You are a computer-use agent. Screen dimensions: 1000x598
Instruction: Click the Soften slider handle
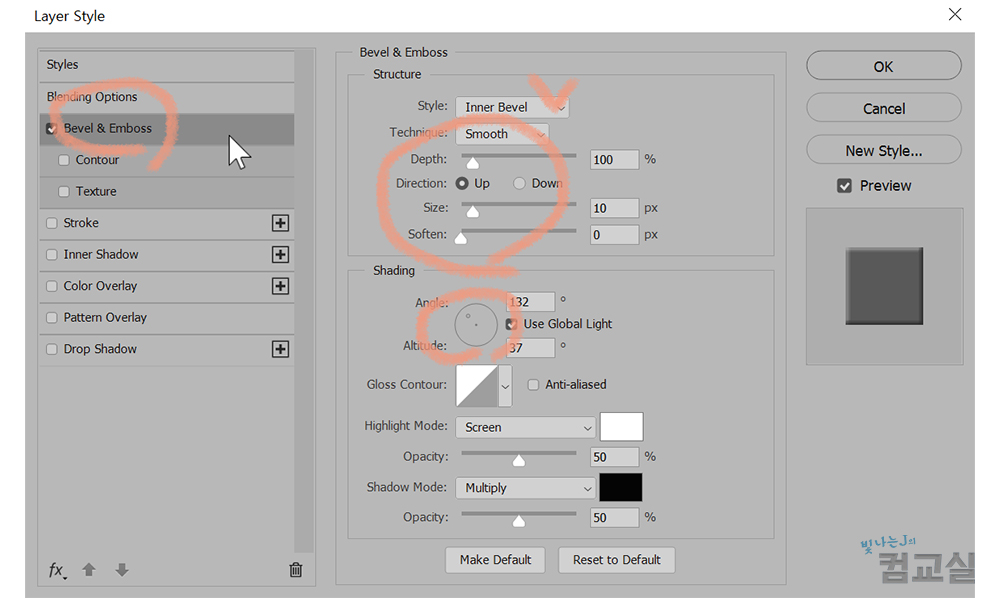(460, 238)
